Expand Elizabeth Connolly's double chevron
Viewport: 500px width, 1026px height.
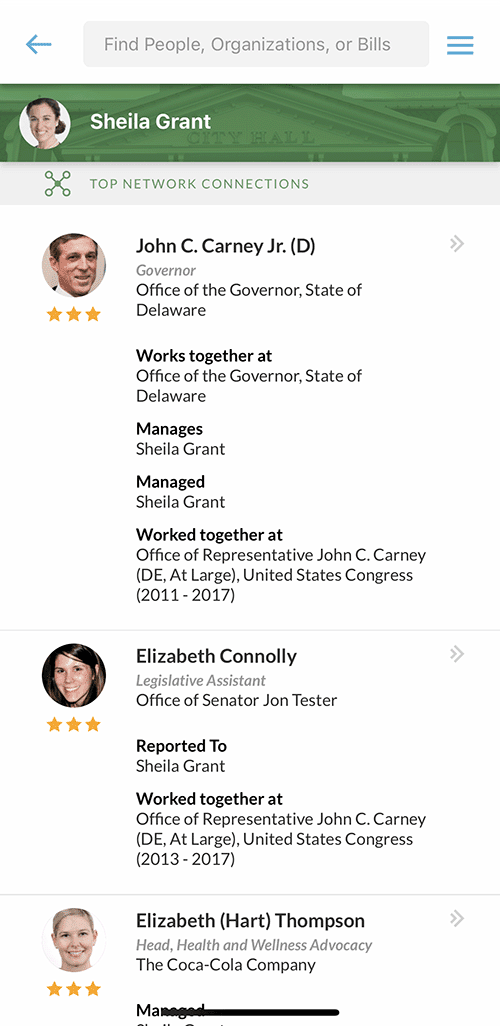coord(457,654)
